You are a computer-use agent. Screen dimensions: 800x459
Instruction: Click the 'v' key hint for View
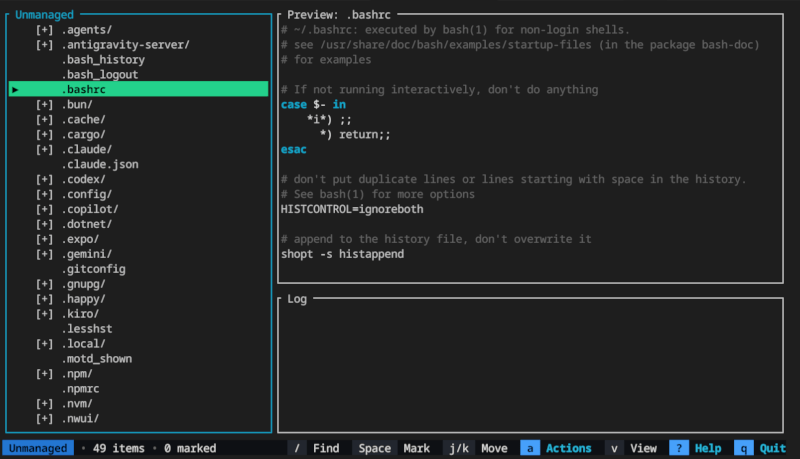pos(614,448)
